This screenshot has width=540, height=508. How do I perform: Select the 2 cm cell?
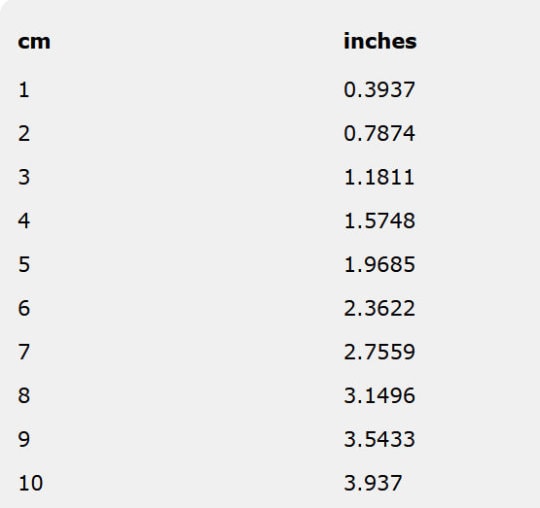tap(24, 134)
